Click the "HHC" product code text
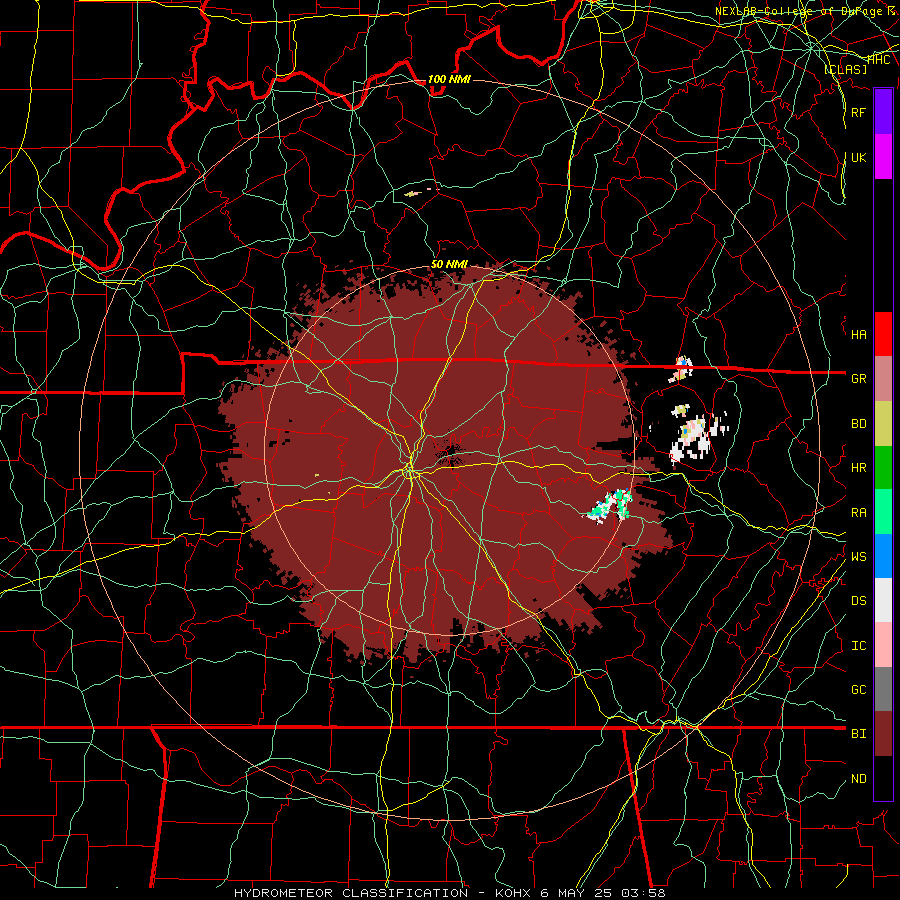This screenshot has height=900, width=900. [x=879, y=60]
